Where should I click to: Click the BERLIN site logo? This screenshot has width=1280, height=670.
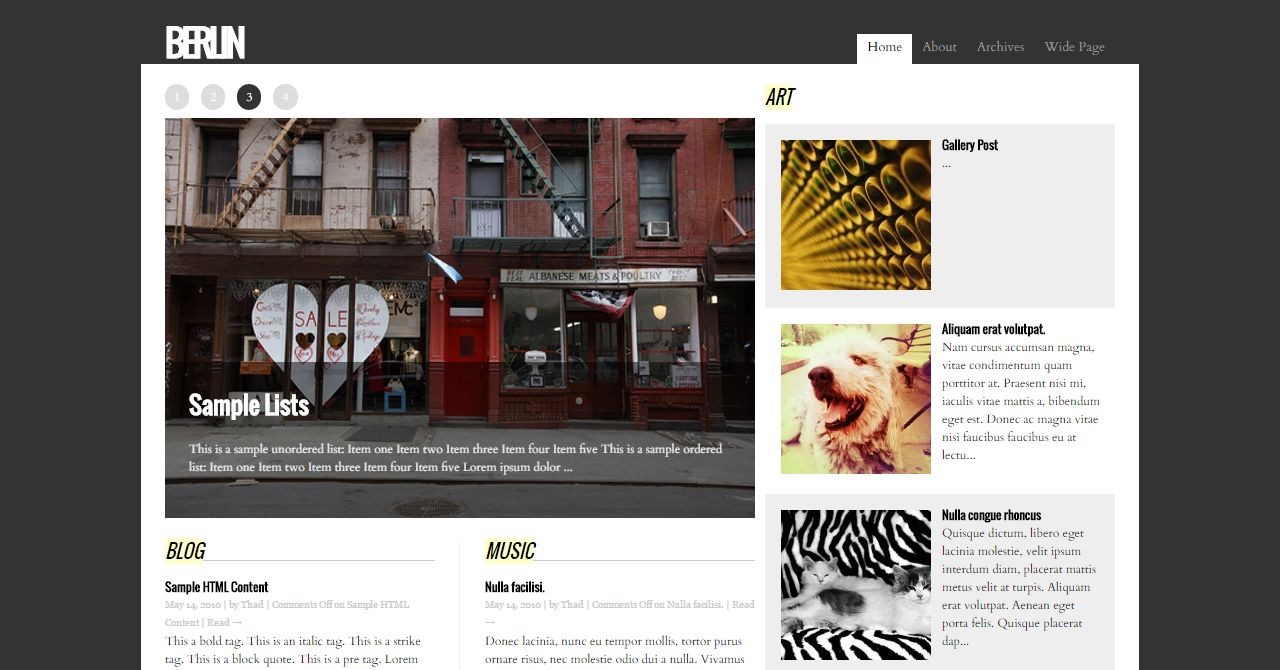tap(205, 43)
